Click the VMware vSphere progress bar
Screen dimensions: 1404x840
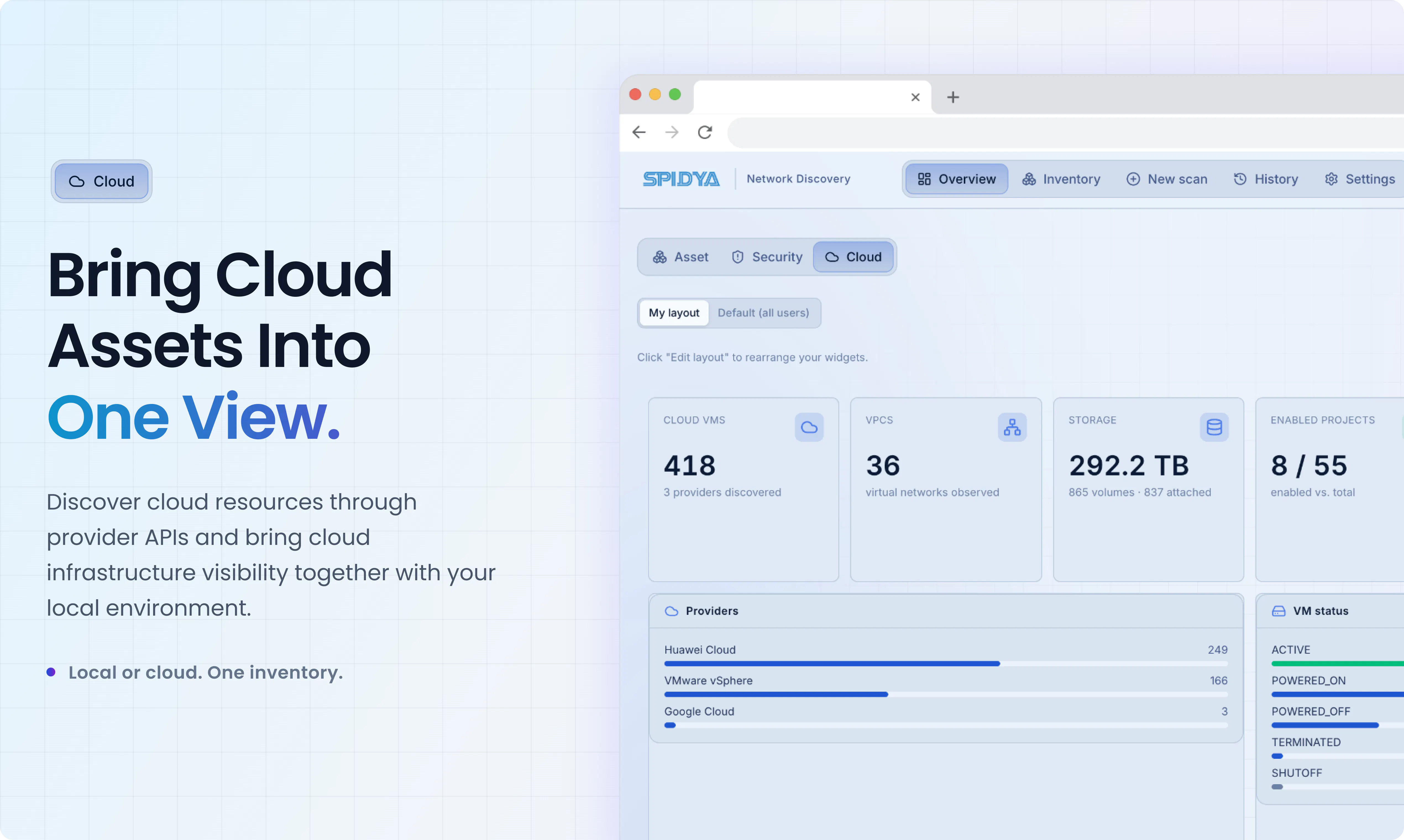[x=946, y=695]
